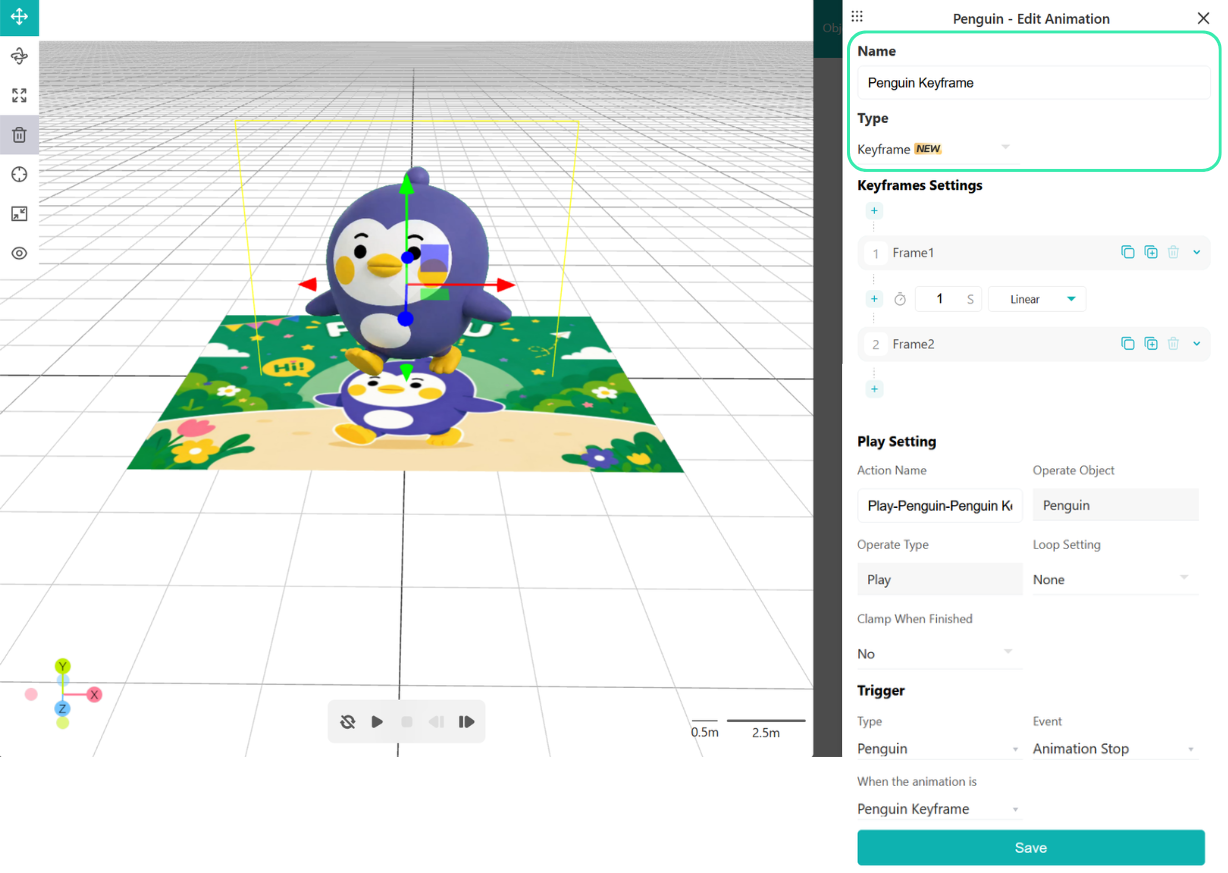Click the crosshair focus target icon

(19, 175)
